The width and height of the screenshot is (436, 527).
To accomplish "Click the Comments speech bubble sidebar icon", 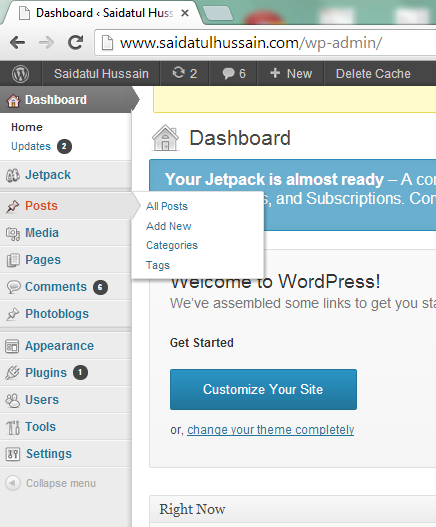I will click(x=13, y=287).
